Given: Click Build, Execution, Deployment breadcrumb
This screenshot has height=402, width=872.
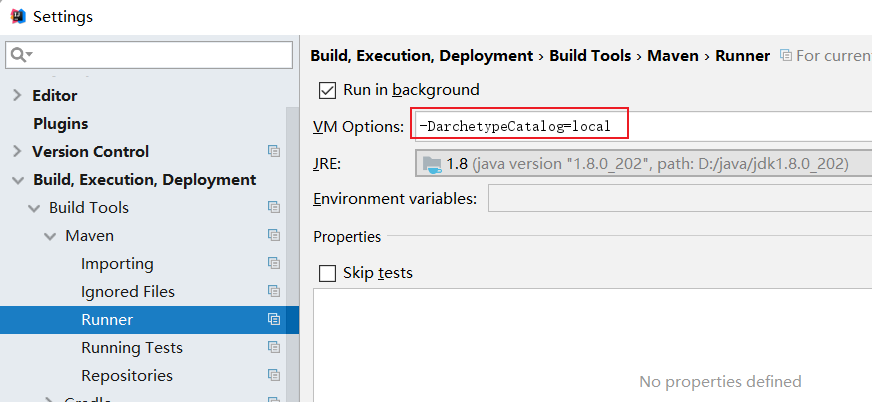Looking at the screenshot, I should click(x=422, y=56).
